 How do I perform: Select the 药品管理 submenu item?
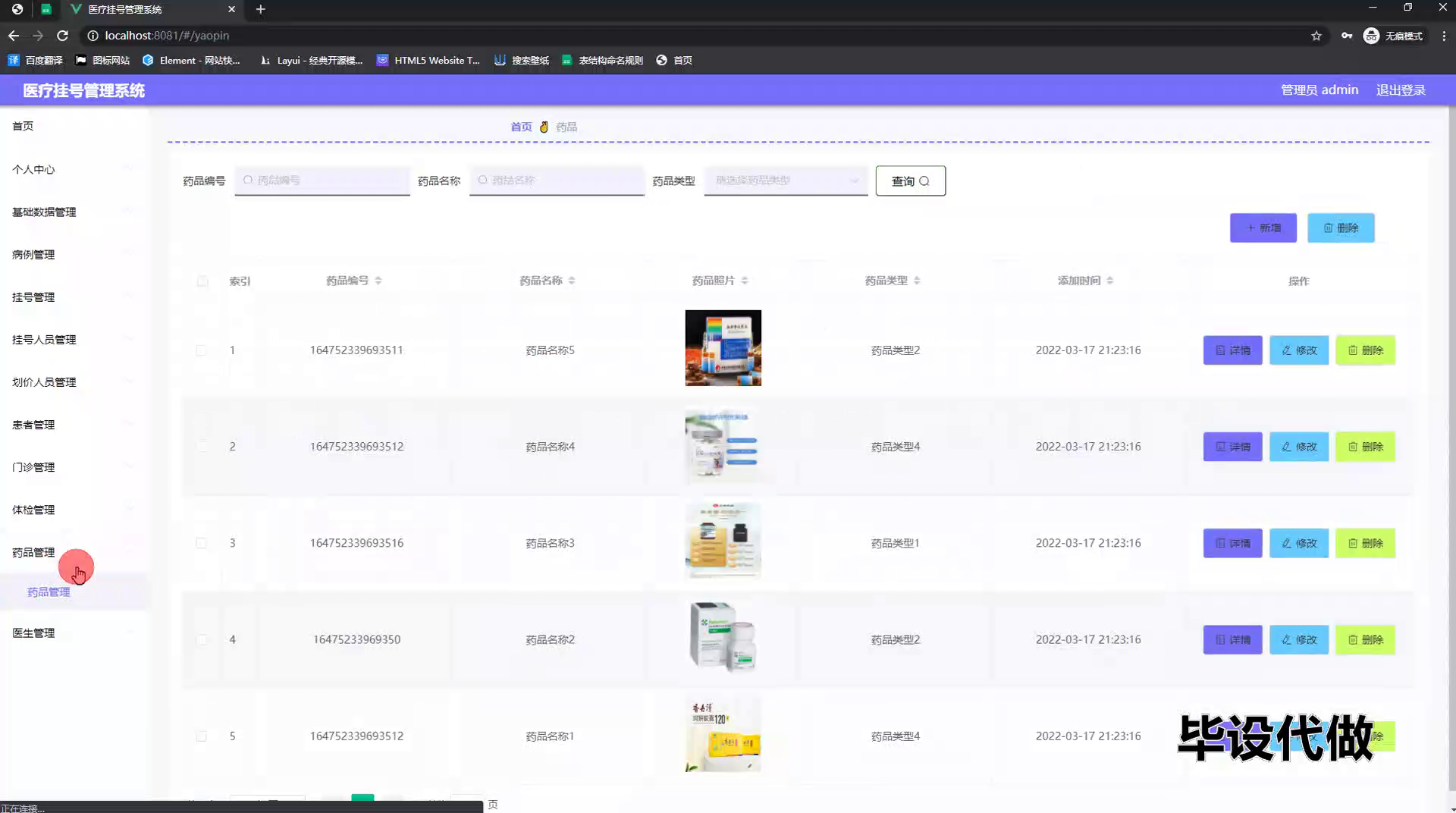74,592
